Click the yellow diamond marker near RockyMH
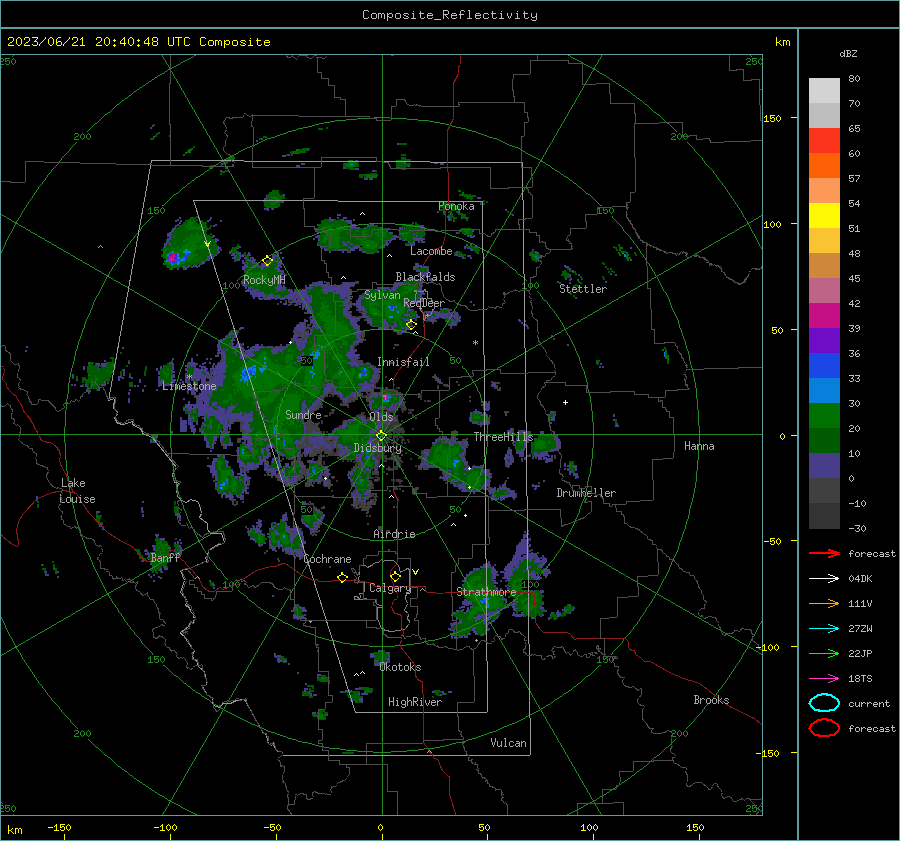900x841 pixels. (267, 261)
